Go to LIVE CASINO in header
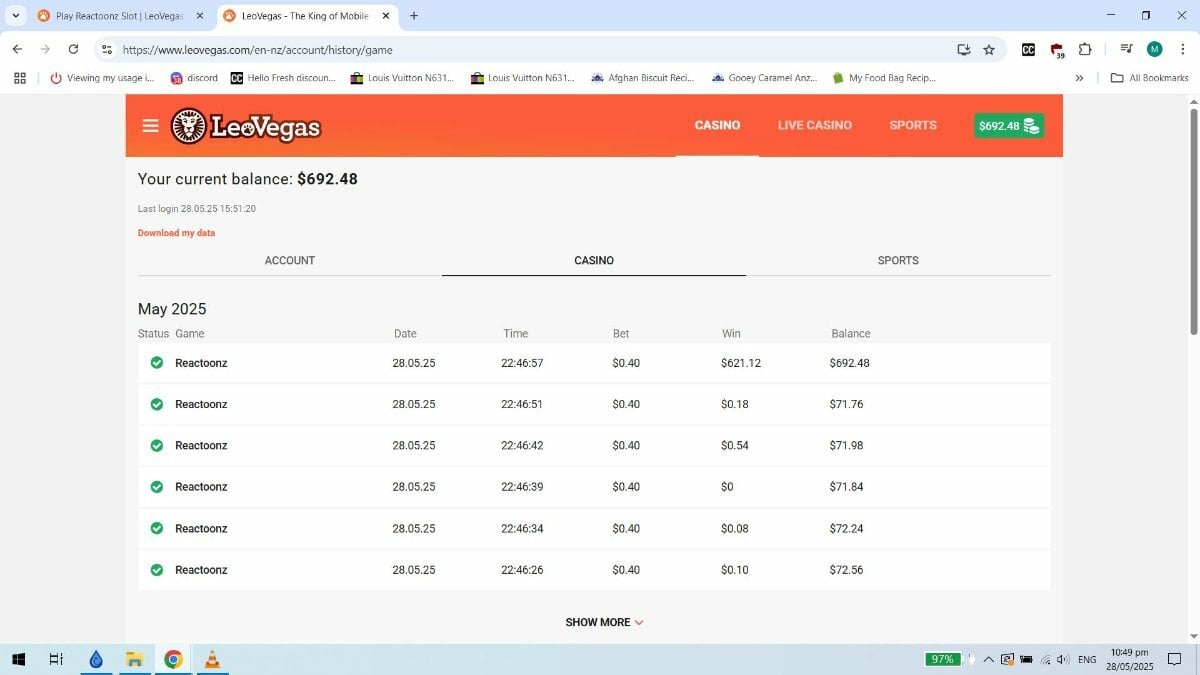Screen dimensions: 1200x675 point(815,126)
